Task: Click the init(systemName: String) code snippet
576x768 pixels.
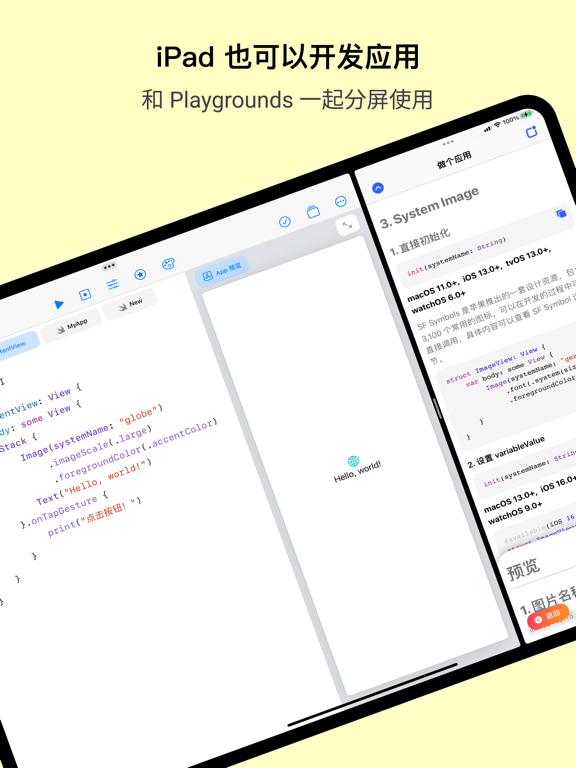Action: click(x=456, y=255)
